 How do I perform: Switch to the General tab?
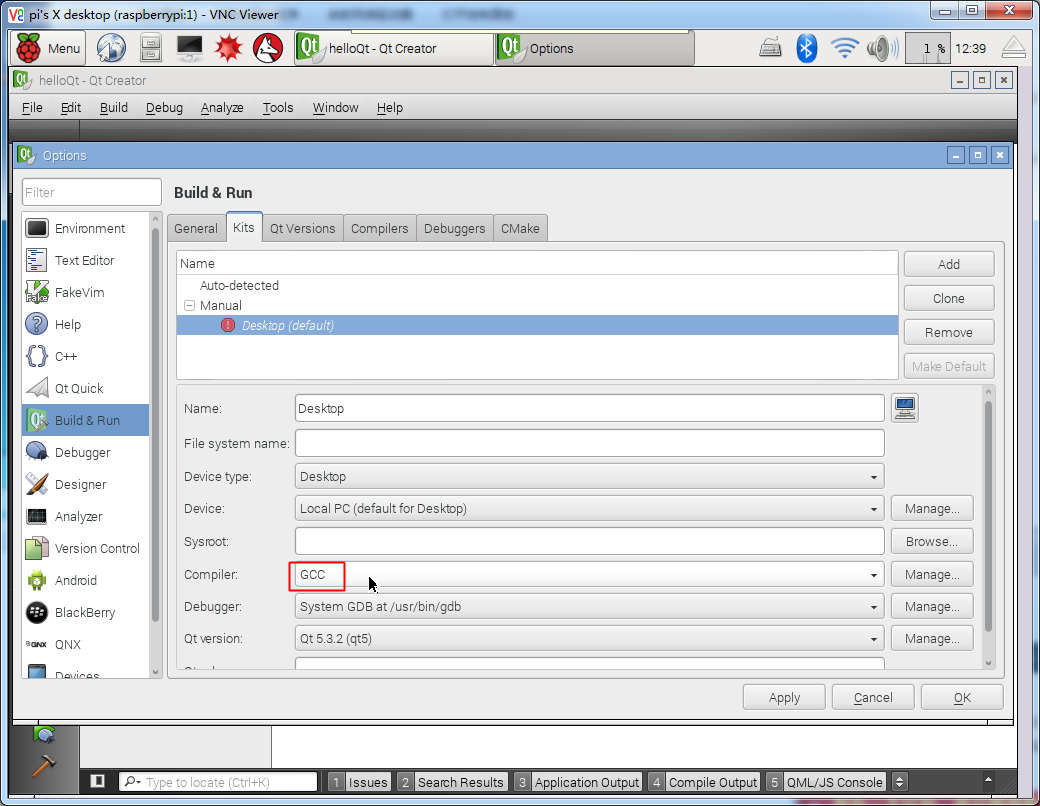[x=196, y=228]
